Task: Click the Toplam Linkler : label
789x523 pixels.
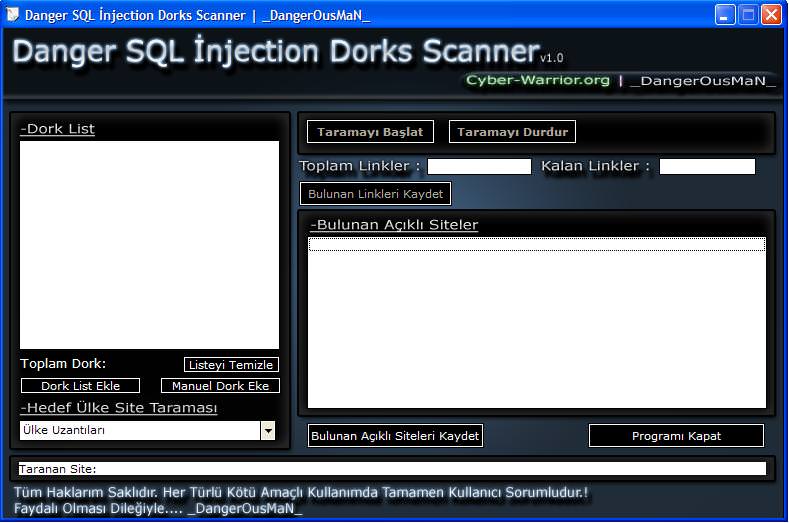Action: click(x=359, y=166)
